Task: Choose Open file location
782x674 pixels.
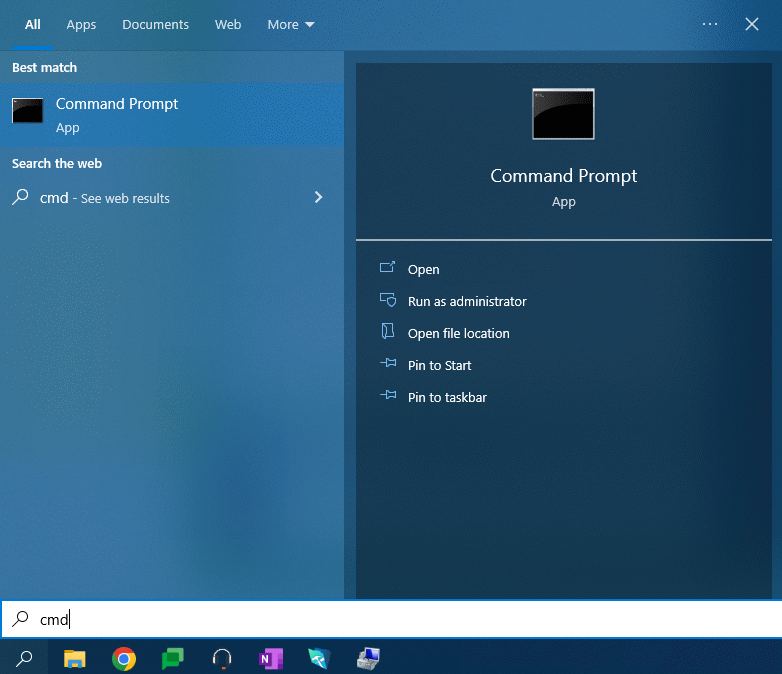Action: coord(458,333)
